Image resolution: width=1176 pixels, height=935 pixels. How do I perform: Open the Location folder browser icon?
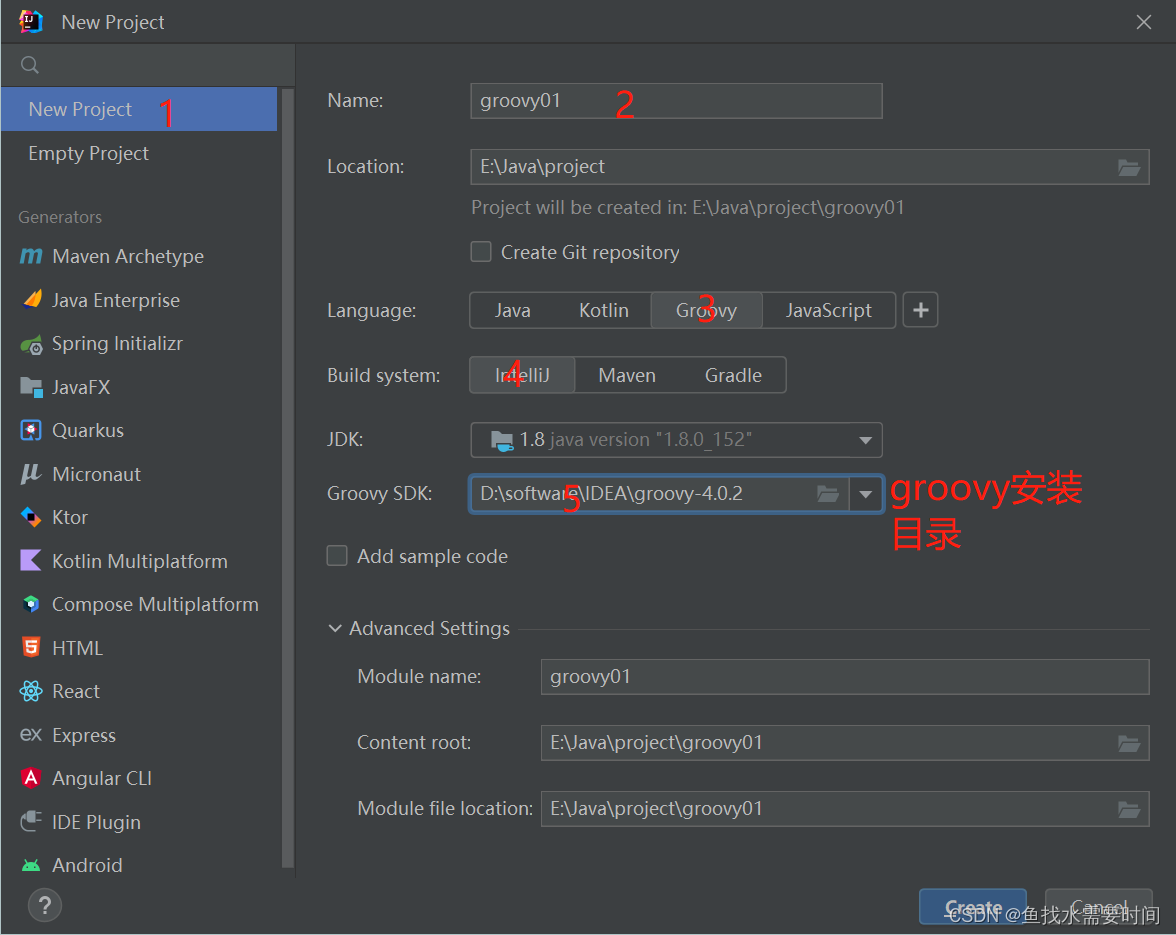(1129, 167)
